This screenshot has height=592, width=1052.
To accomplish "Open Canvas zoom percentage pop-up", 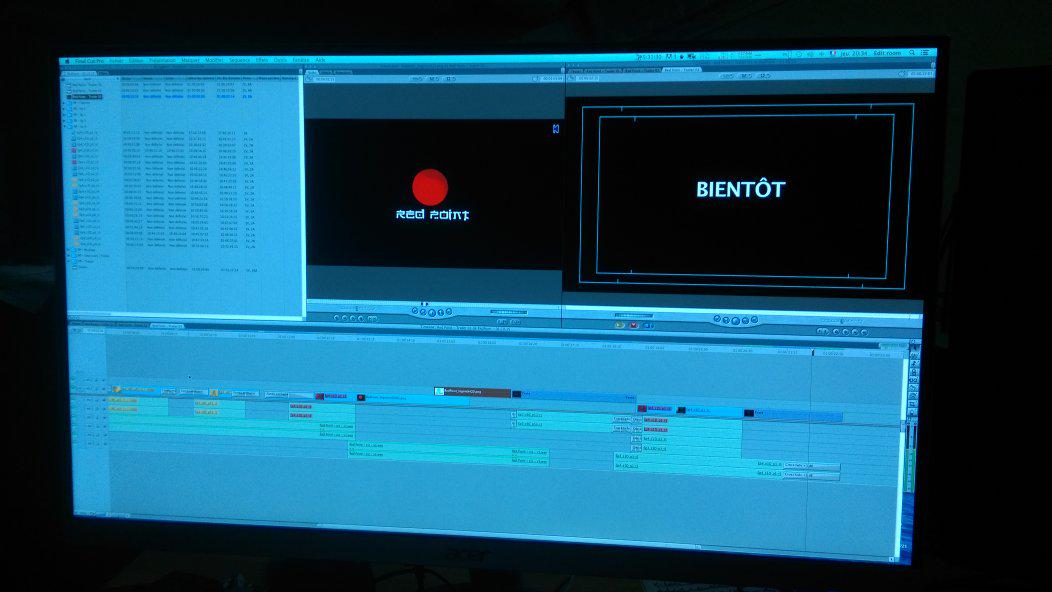I will coord(729,76).
